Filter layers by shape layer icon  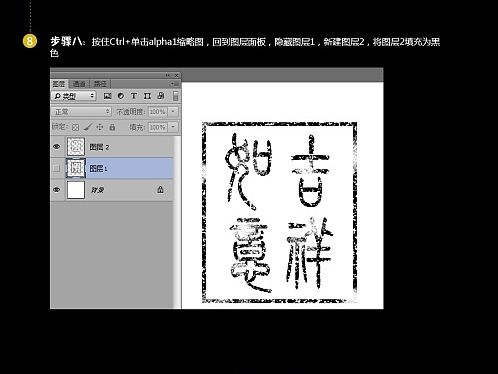147,96
